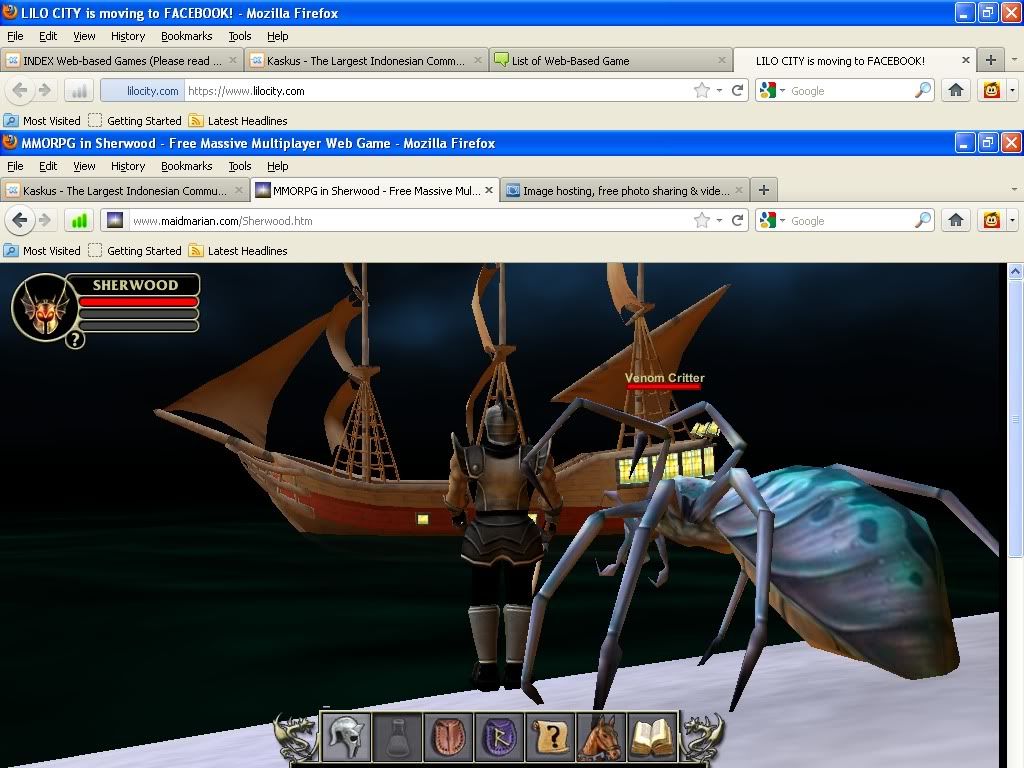Viewport: 1024px width, 768px height.
Task: Click the orange face add-on icon in Sherwood window
Action: [991, 221]
